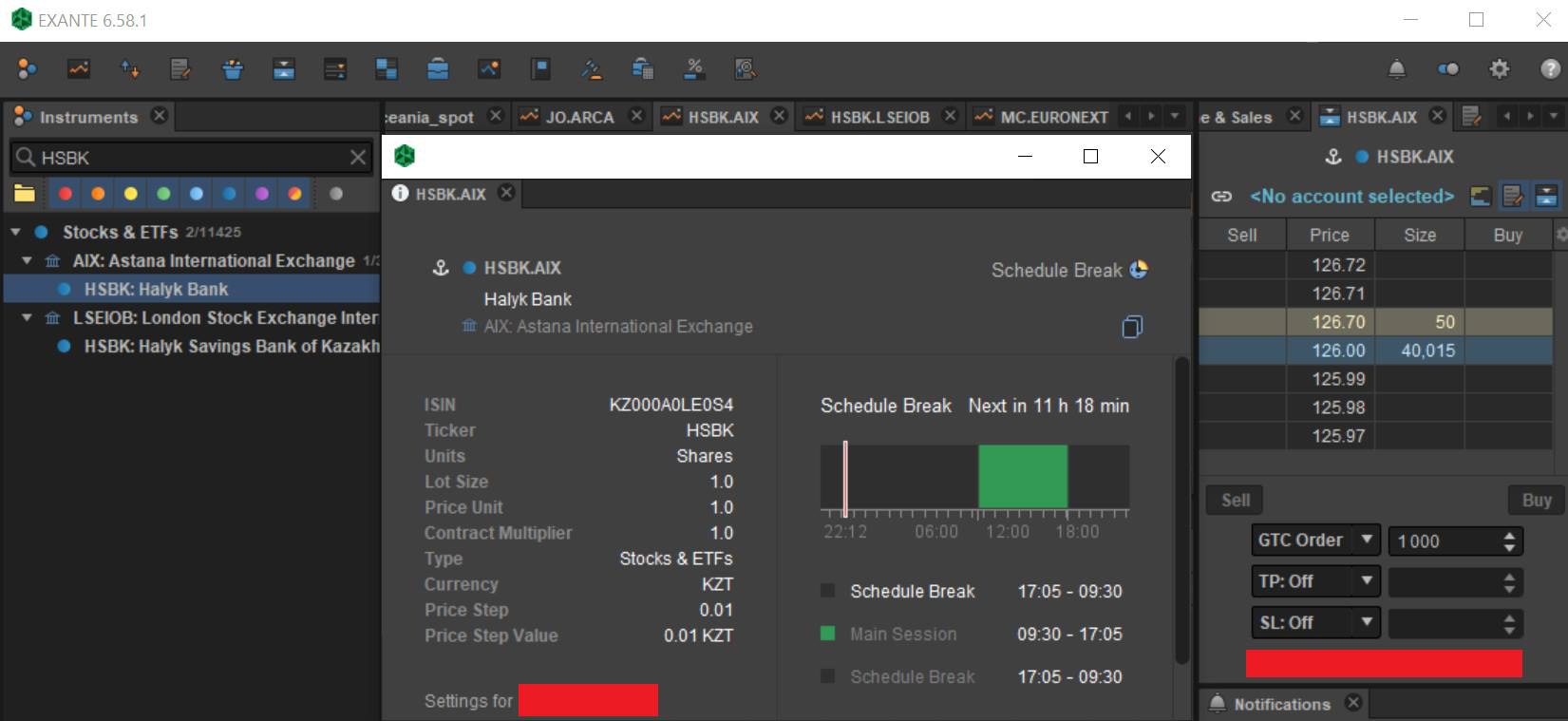Open the blue flag bookmark toolbar icon
1568x721 pixels.
pos(540,68)
